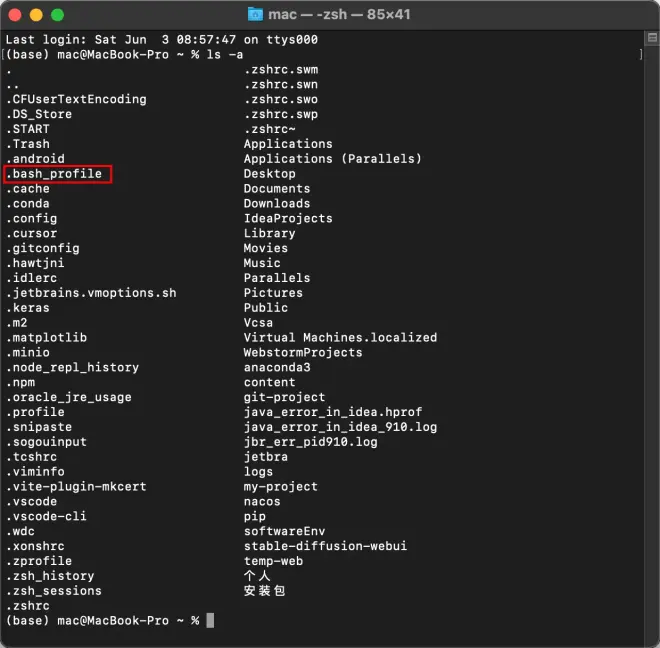
Task: Click 'jbr_err_pid910.log' file name
Action: pos(311,442)
